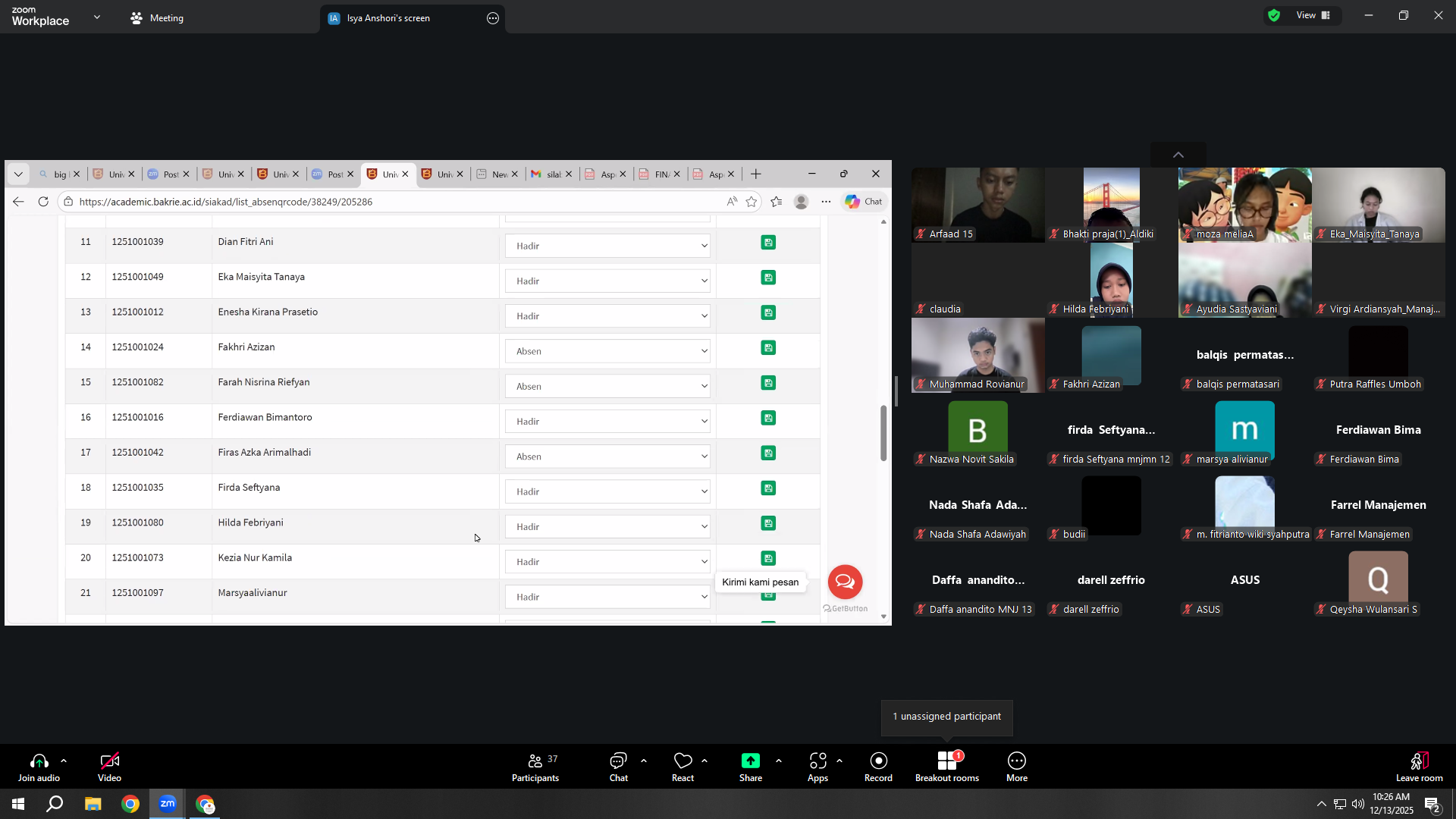Save attendance for Kezia Nur Kamila
Image resolution: width=1456 pixels, height=819 pixels.
point(768,558)
